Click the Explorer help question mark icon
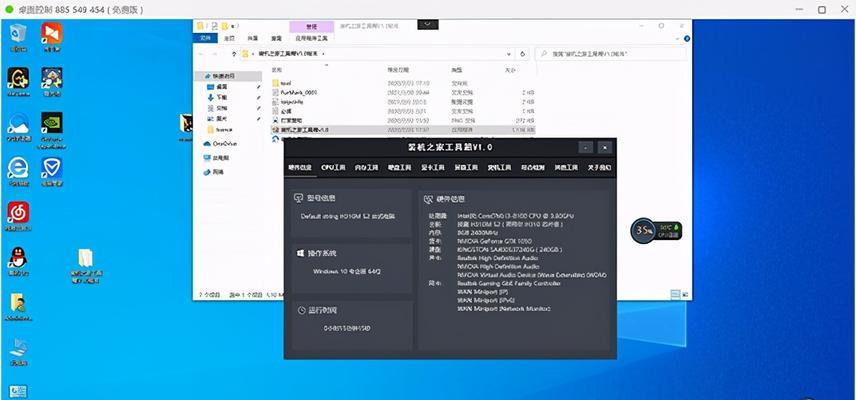Viewport: 856px width, 400px height. (x=687, y=39)
